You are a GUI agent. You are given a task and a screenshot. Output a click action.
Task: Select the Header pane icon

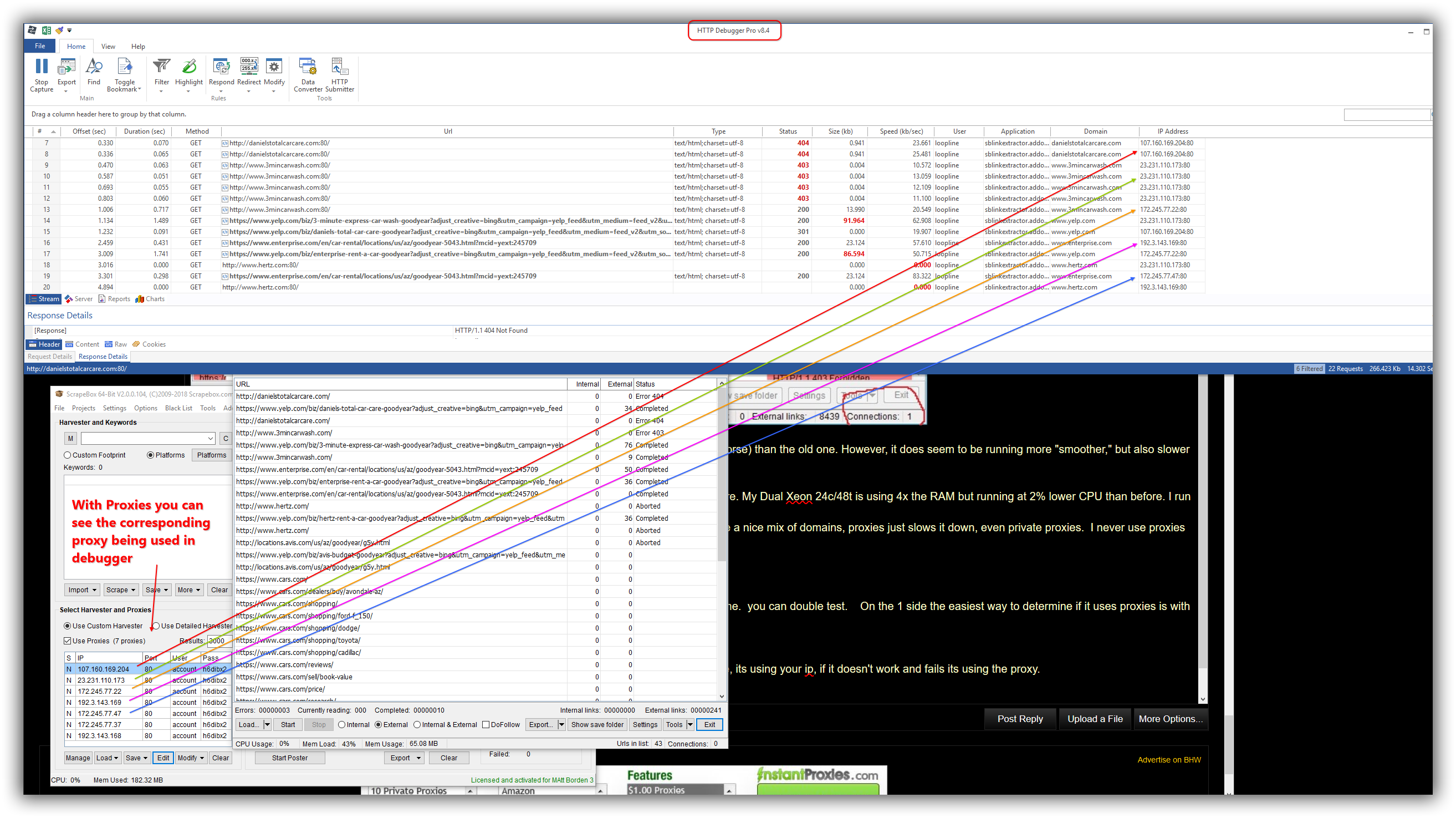click(33, 344)
